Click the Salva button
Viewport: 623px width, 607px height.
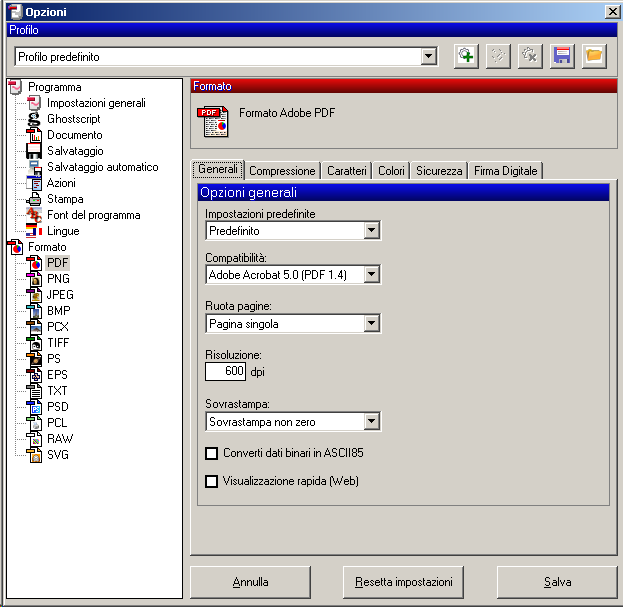[x=557, y=582]
